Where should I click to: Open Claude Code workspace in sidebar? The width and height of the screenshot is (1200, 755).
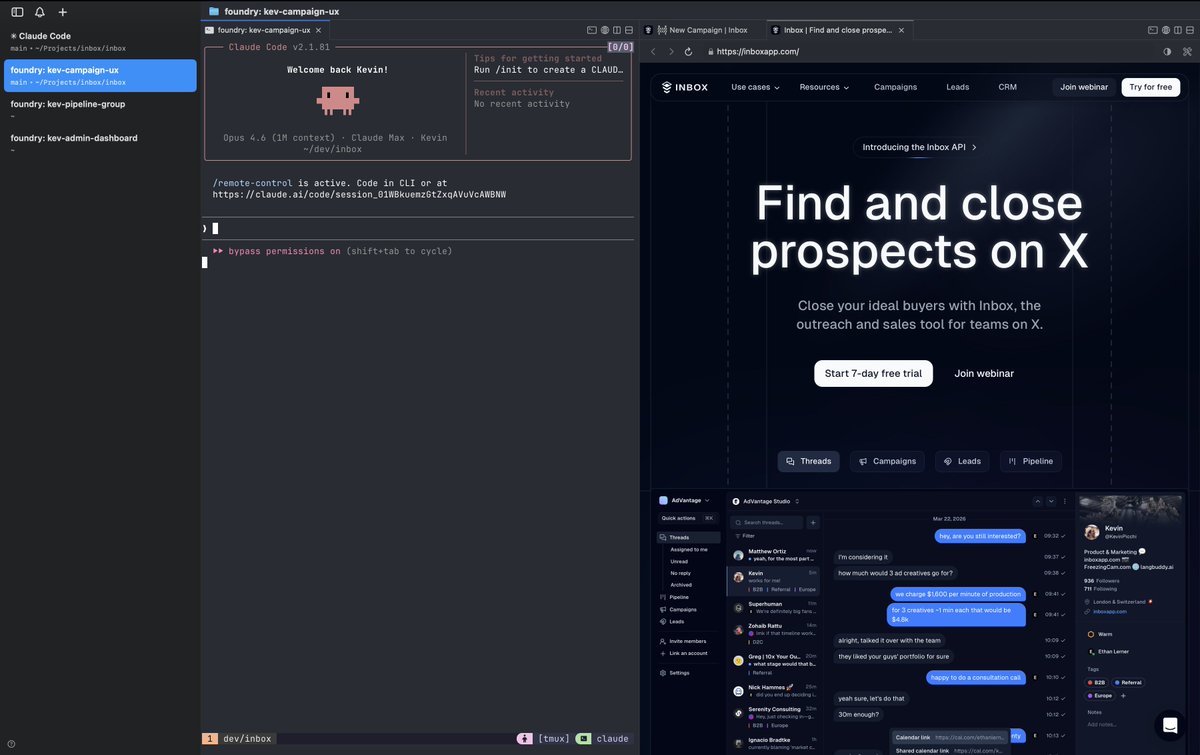tap(100, 41)
